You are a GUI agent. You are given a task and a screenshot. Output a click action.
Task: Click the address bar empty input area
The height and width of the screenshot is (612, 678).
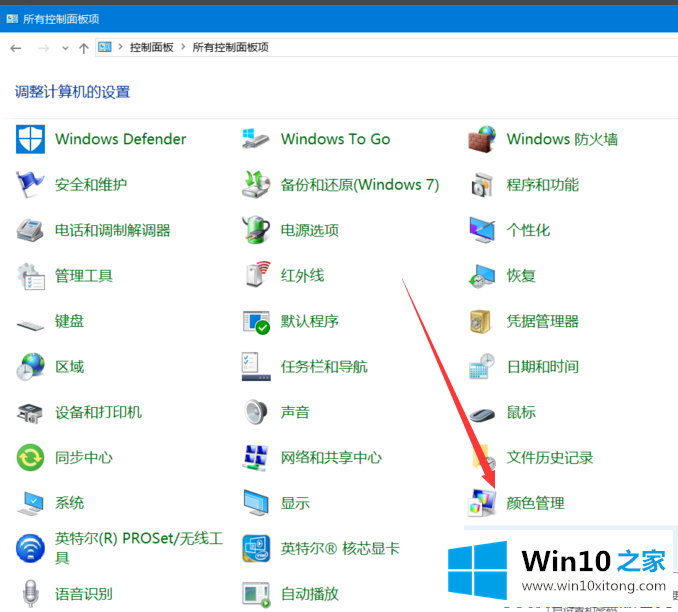[x=471, y=47]
